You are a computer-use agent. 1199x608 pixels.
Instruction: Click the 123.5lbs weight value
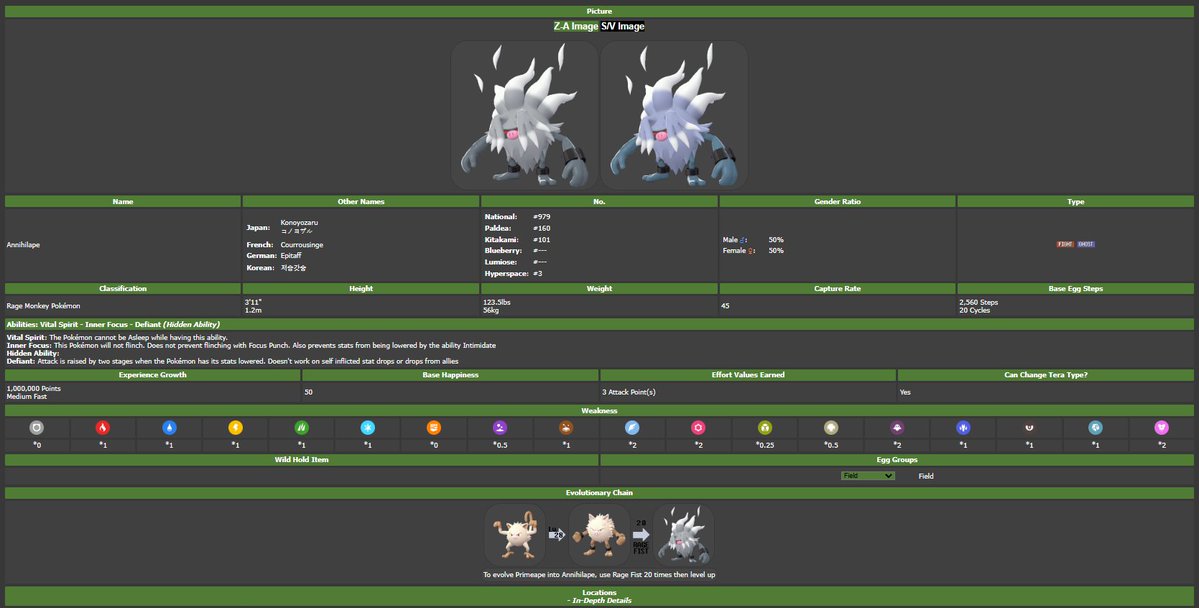(x=496, y=302)
